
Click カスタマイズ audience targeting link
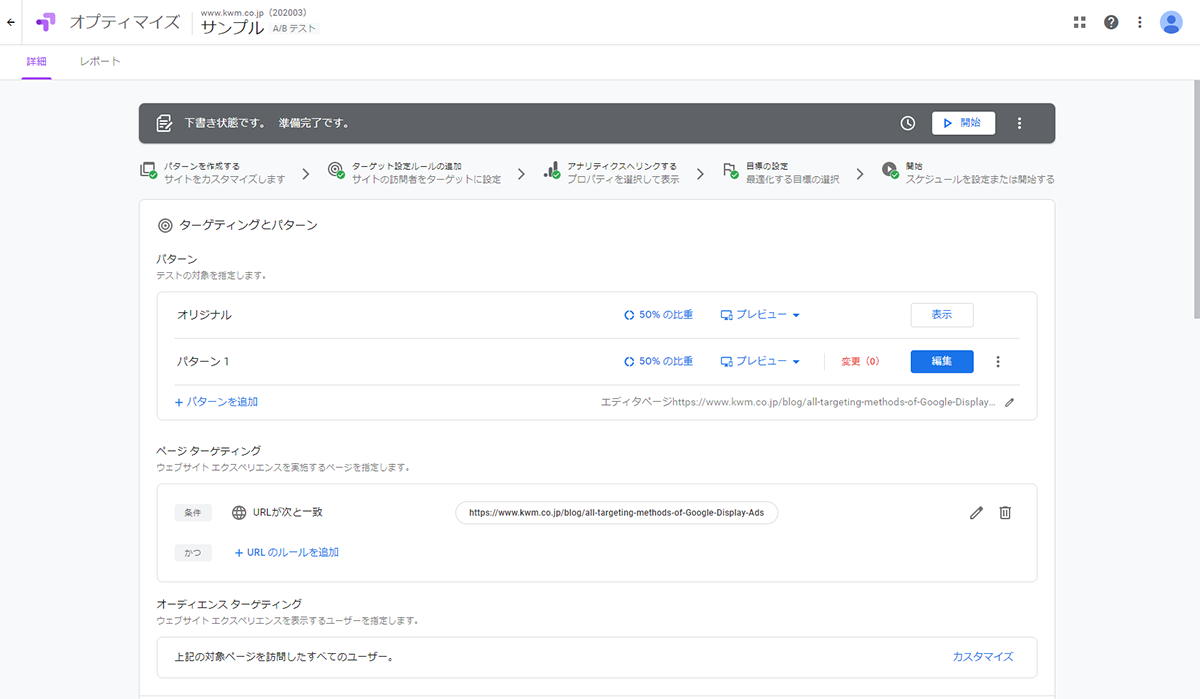[983, 657]
